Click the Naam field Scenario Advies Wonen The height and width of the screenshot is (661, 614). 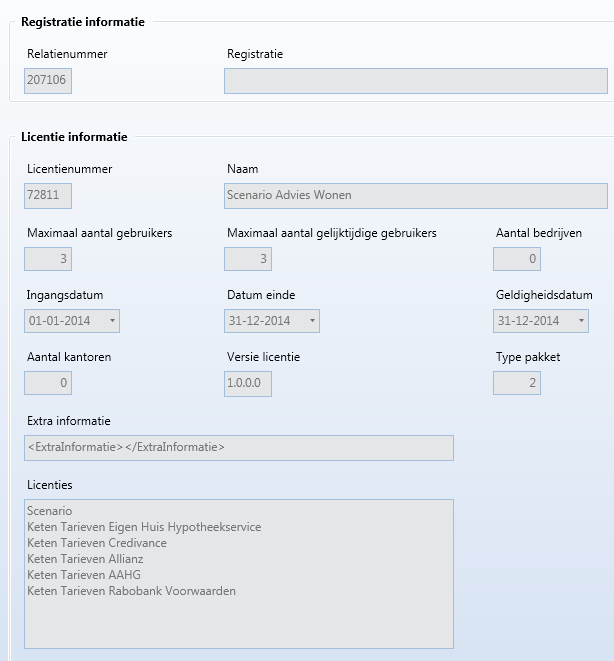pos(416,196)
